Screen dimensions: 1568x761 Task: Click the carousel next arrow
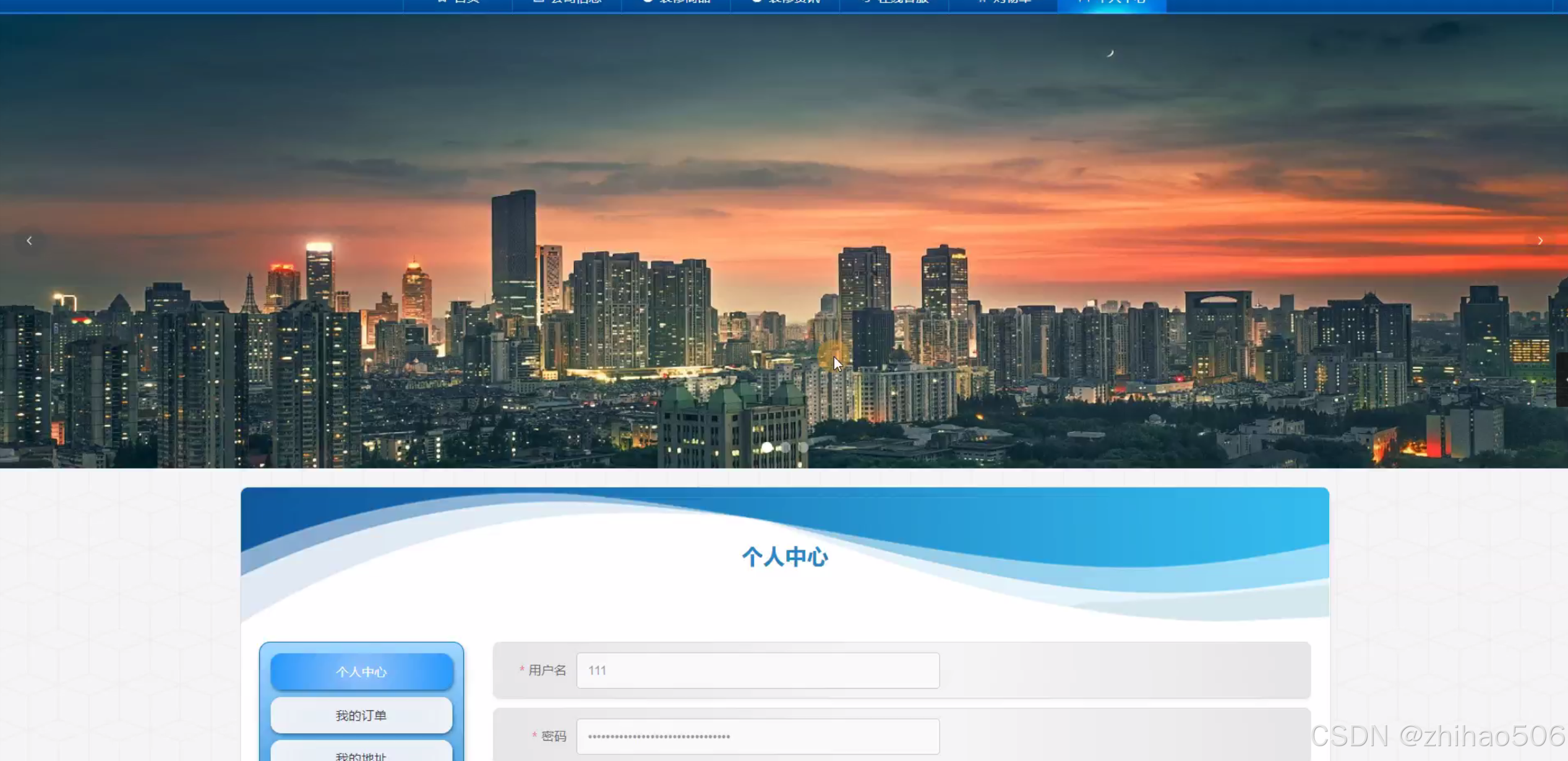(1540, 241)
